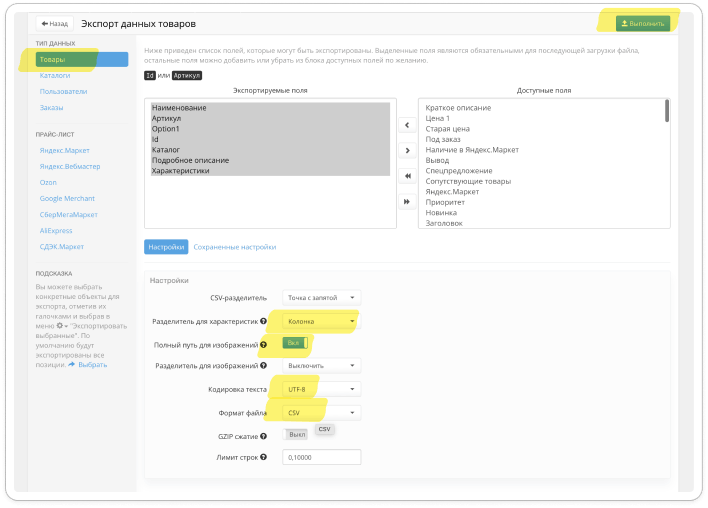Select Старая цена in available fields
The width and height of the screenshot is (708, 508).
coord(447,129)
